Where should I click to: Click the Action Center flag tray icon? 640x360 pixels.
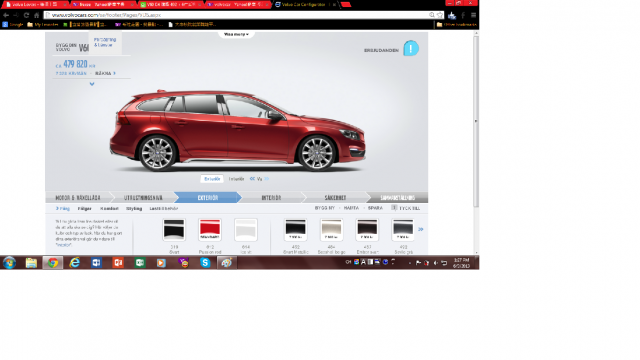pos(418,263)
